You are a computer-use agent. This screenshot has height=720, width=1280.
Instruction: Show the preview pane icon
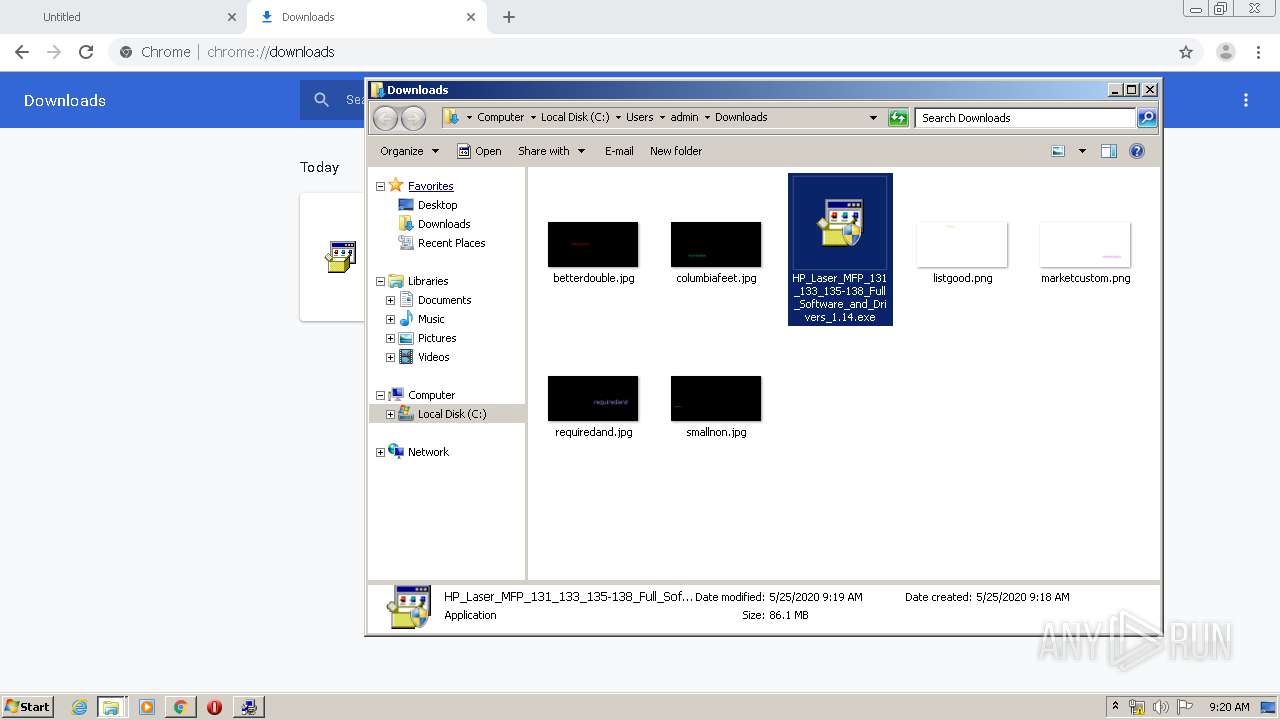[1108, 151]
